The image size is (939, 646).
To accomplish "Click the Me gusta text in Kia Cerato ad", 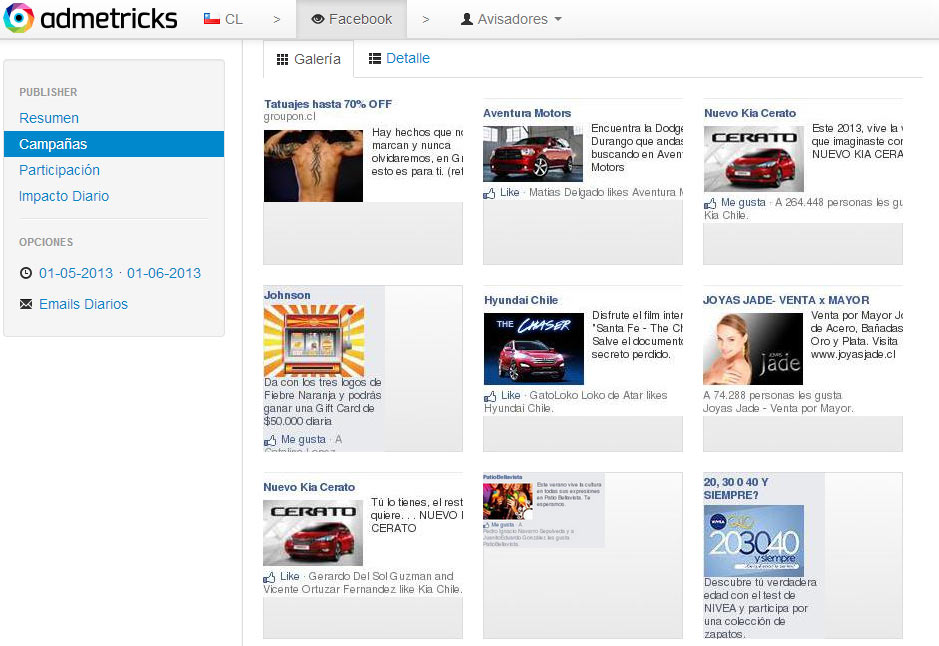I will click(743, 202).
